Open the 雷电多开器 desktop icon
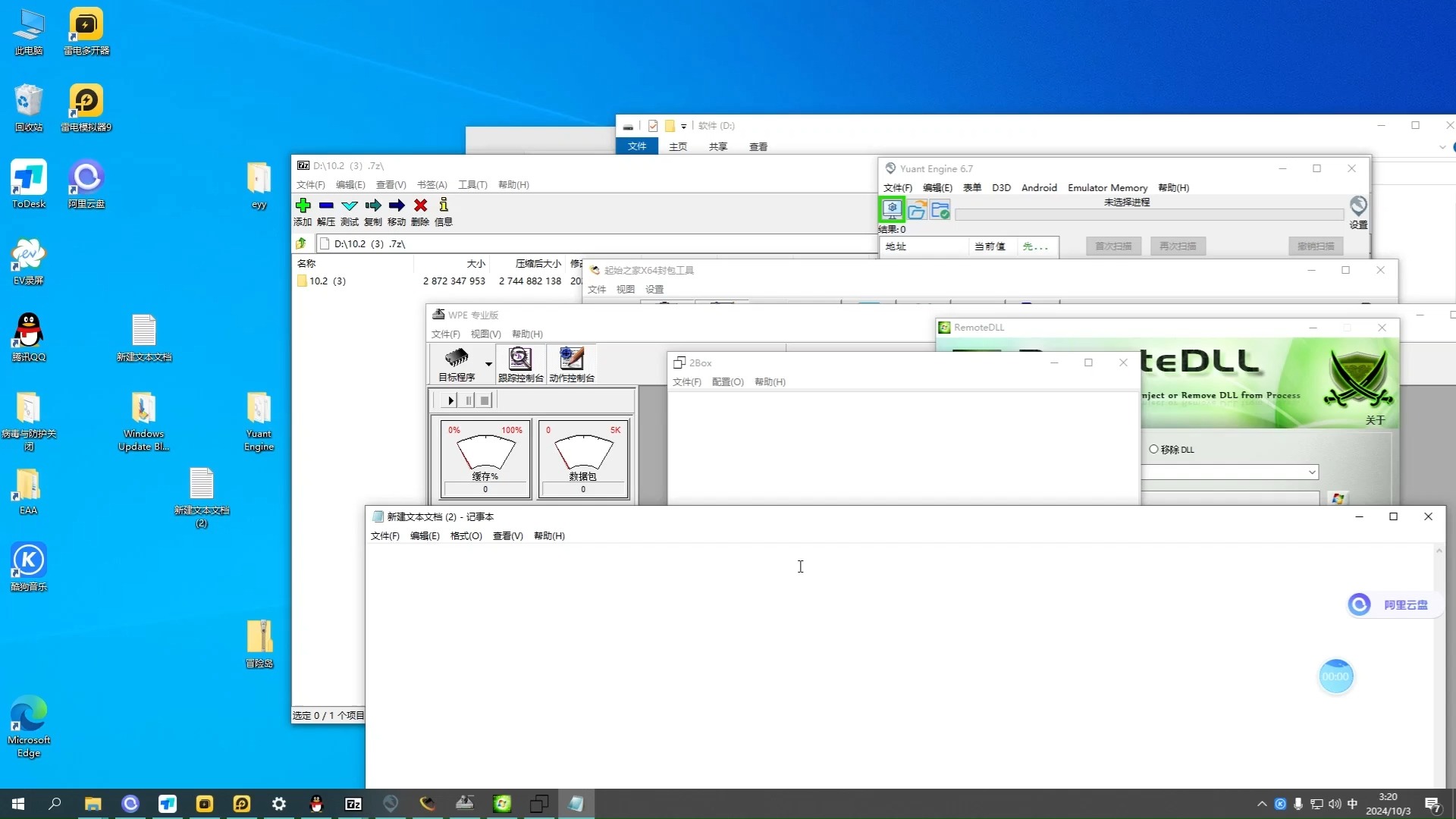 click(x=86, y=32)
